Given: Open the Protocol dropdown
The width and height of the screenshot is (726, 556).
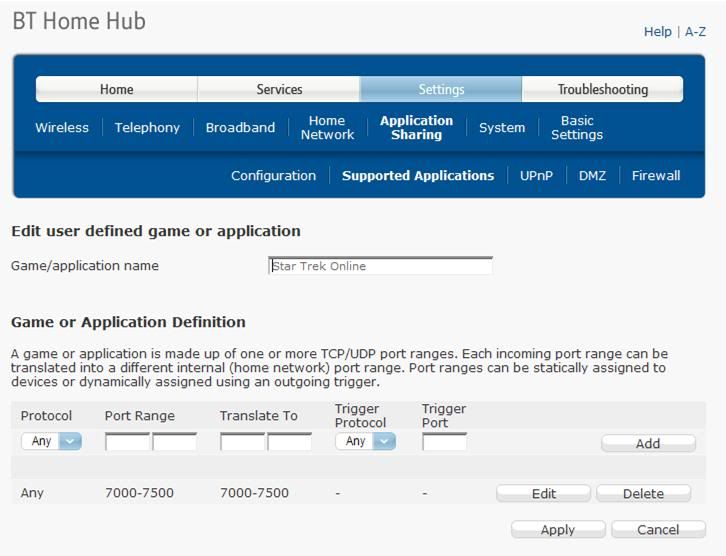Looking at the screenshot, I should 51,441.
